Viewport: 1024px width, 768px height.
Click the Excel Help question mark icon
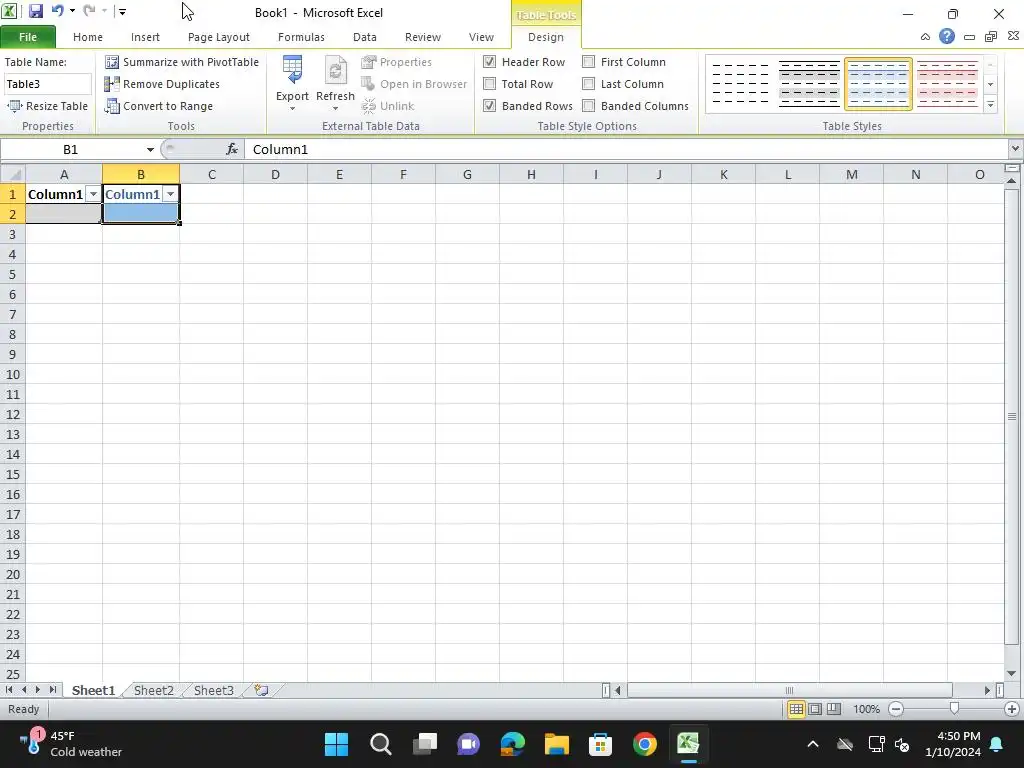click(x=946, y=37)
